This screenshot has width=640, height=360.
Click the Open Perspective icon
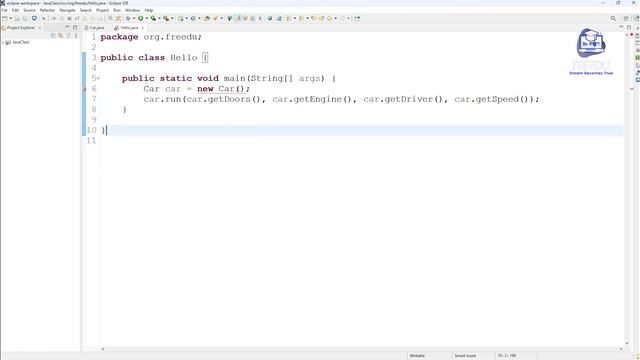click(x=626, y=18)
